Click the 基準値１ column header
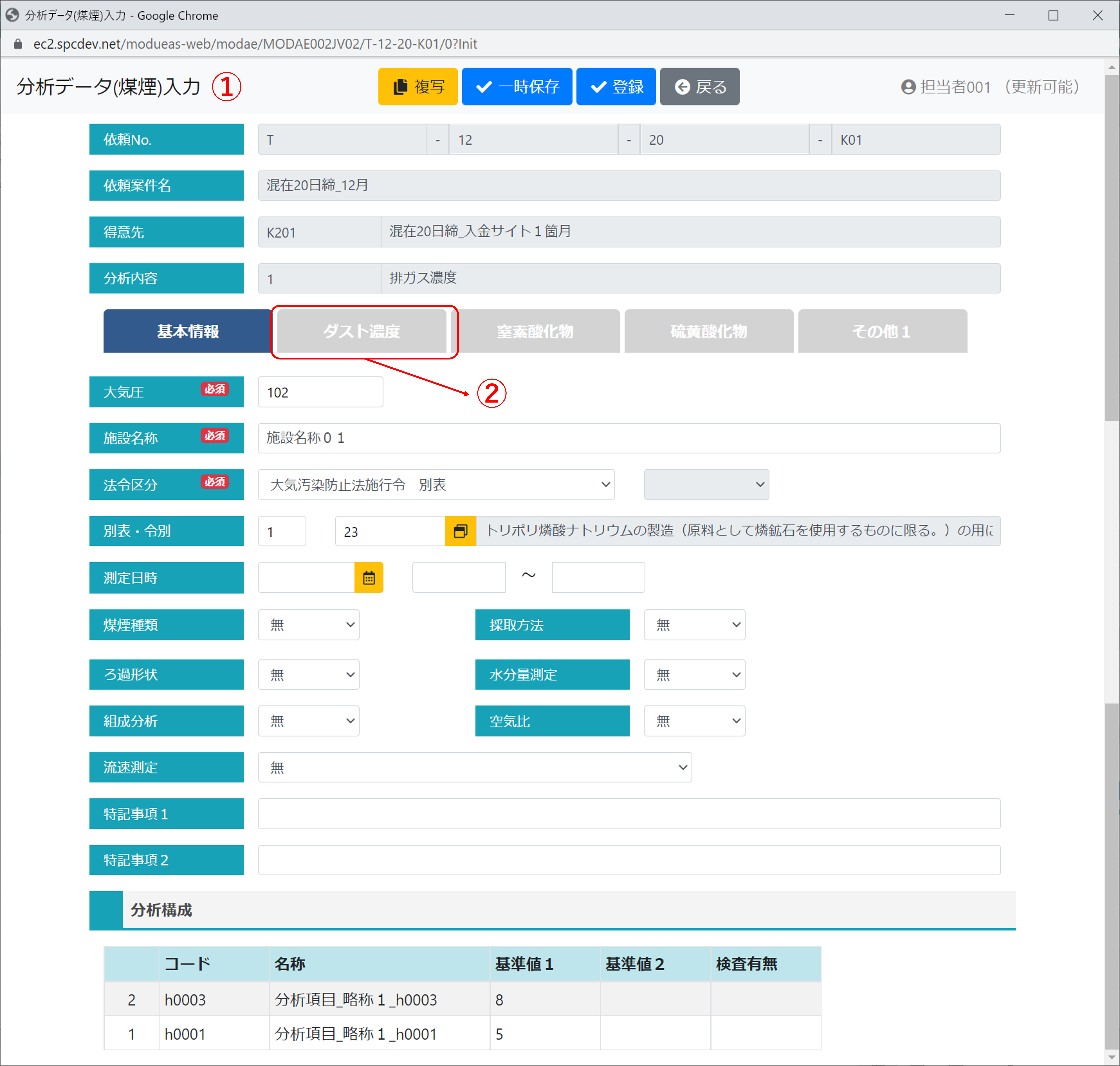The width and height of the screenshot is (1120, 1066). pyautogui.click(x=545, y=964)
